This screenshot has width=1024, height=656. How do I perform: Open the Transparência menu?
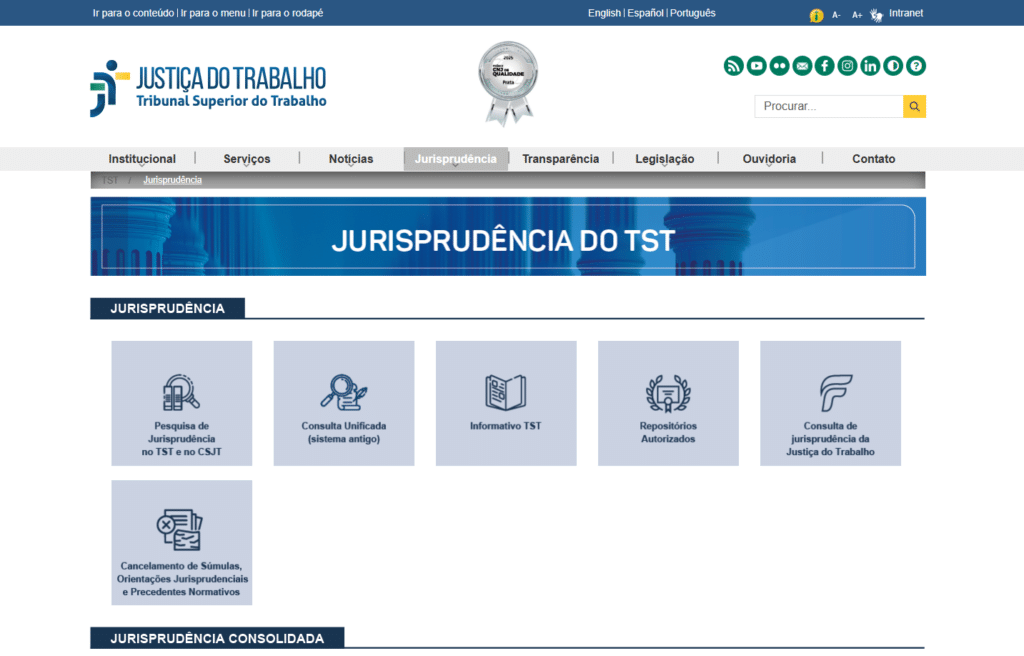click(560, 159)
